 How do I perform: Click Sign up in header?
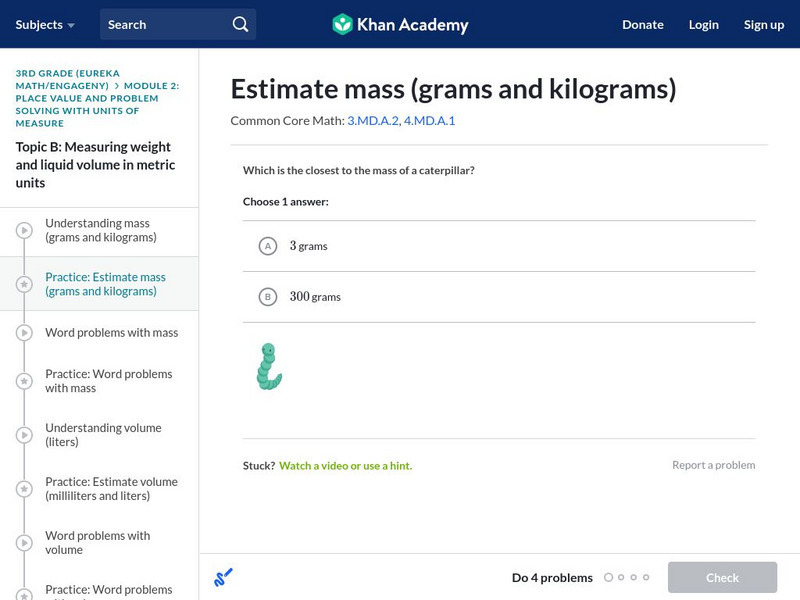764,24
